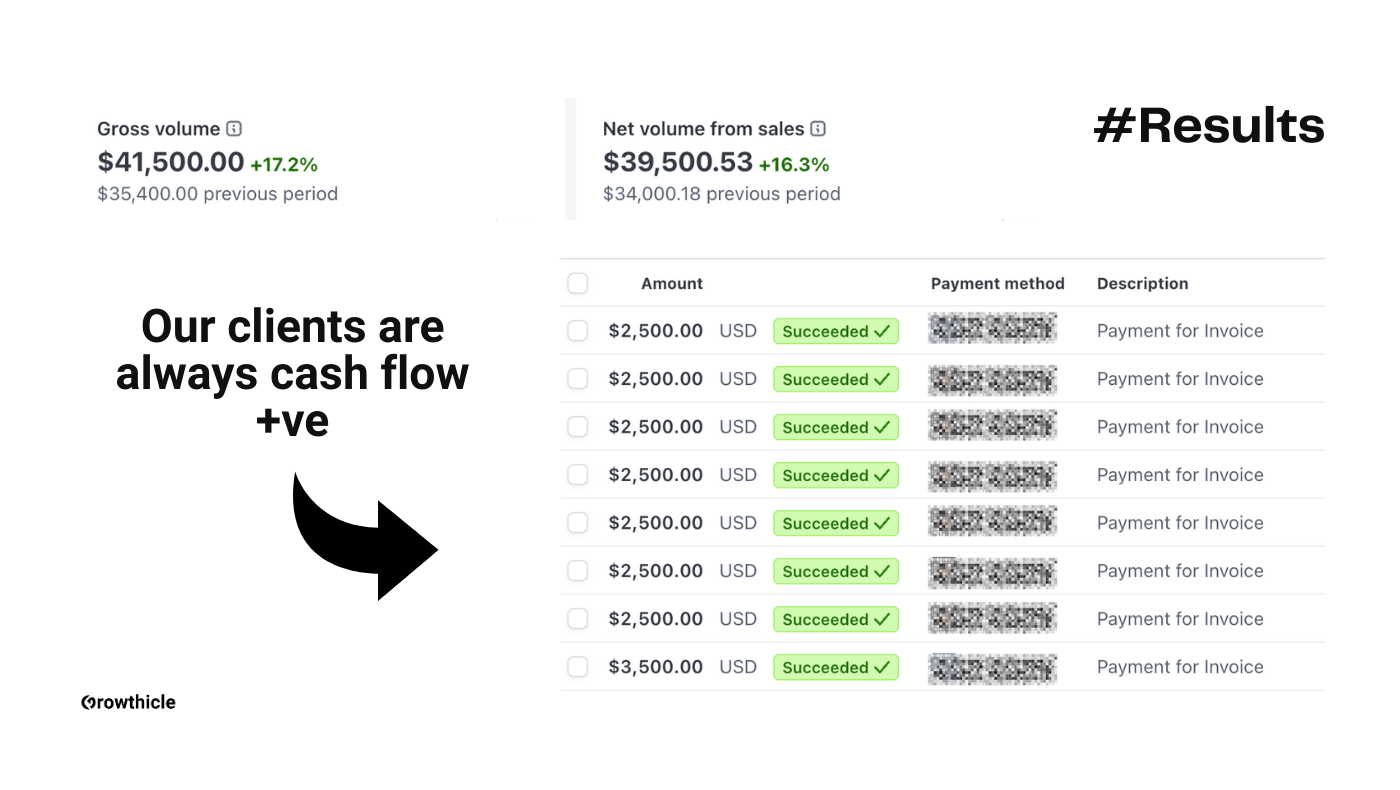Open the $3,500.00 row's Payment for Invoice description
The width and height of the screenshot is (1400, 790).
[x=1180, y=667]
